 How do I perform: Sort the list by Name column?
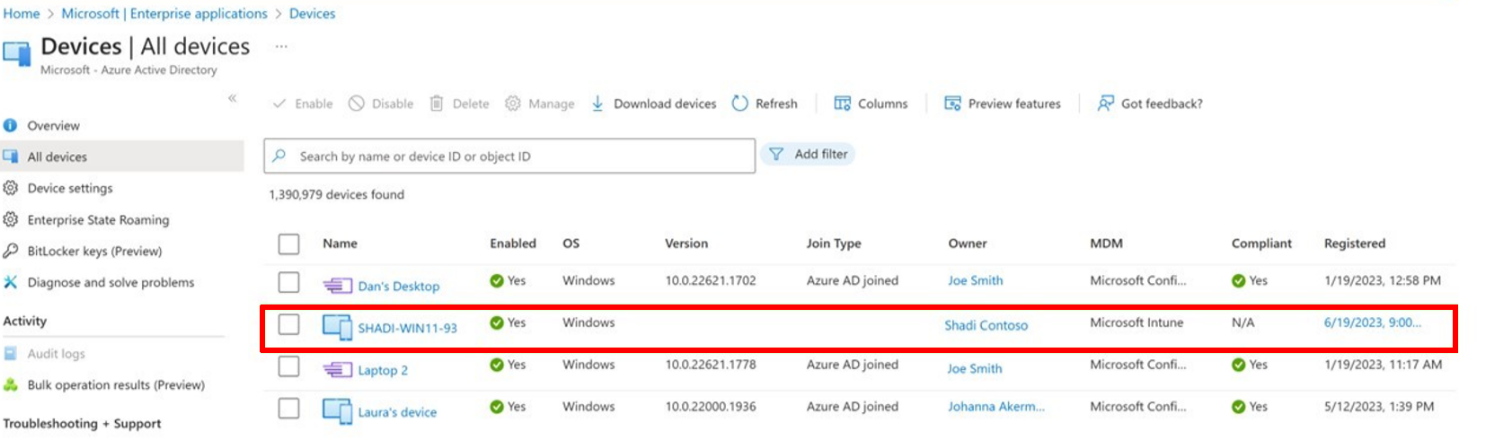click(340, 244)
